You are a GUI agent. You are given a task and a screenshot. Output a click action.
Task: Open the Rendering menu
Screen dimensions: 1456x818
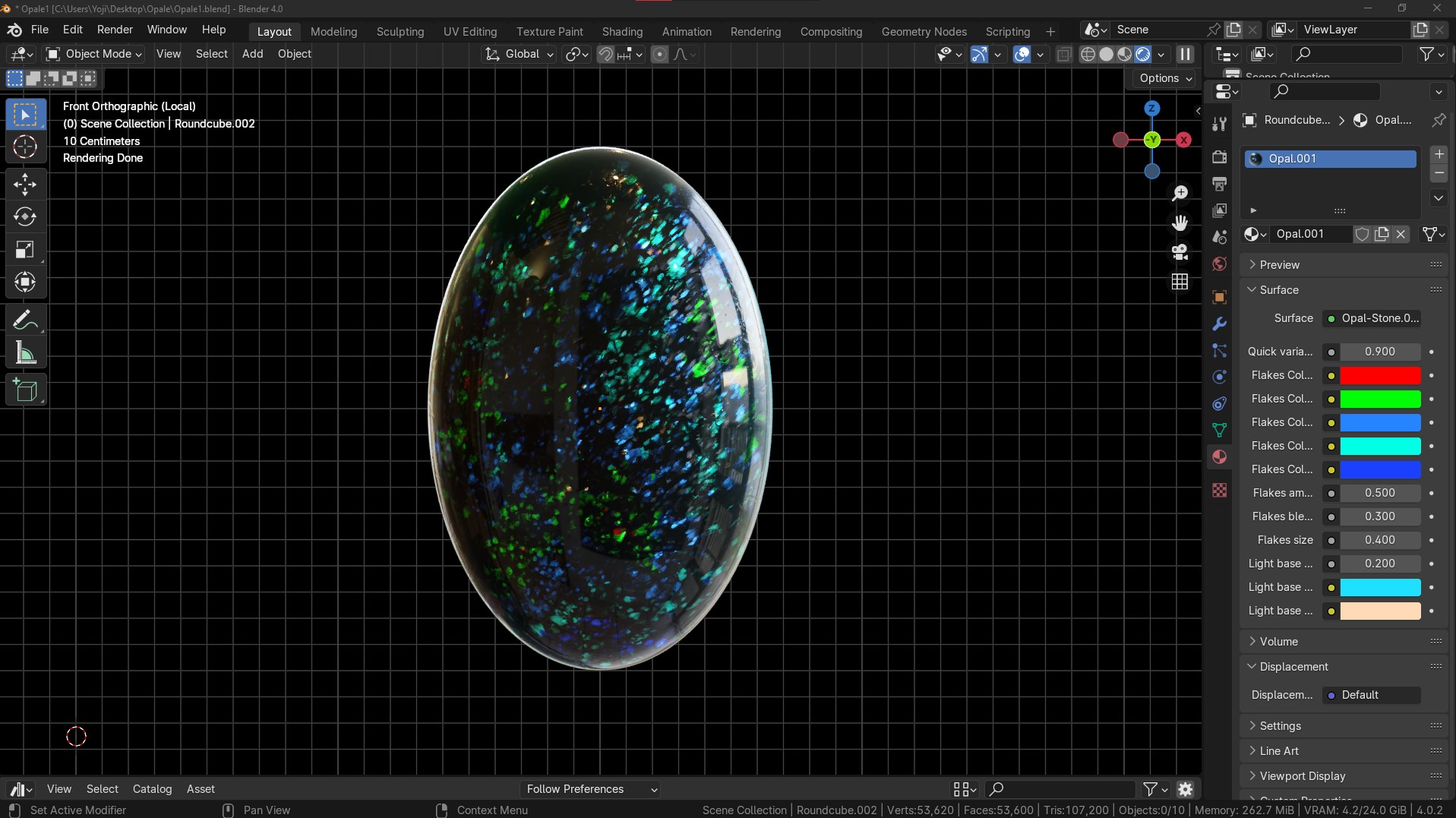(x=755, y=31)
